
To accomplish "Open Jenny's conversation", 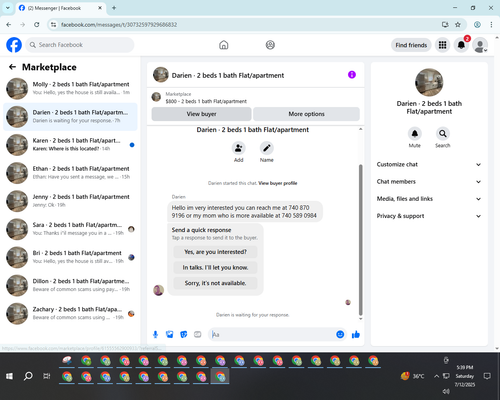I will tap(70, 201).
